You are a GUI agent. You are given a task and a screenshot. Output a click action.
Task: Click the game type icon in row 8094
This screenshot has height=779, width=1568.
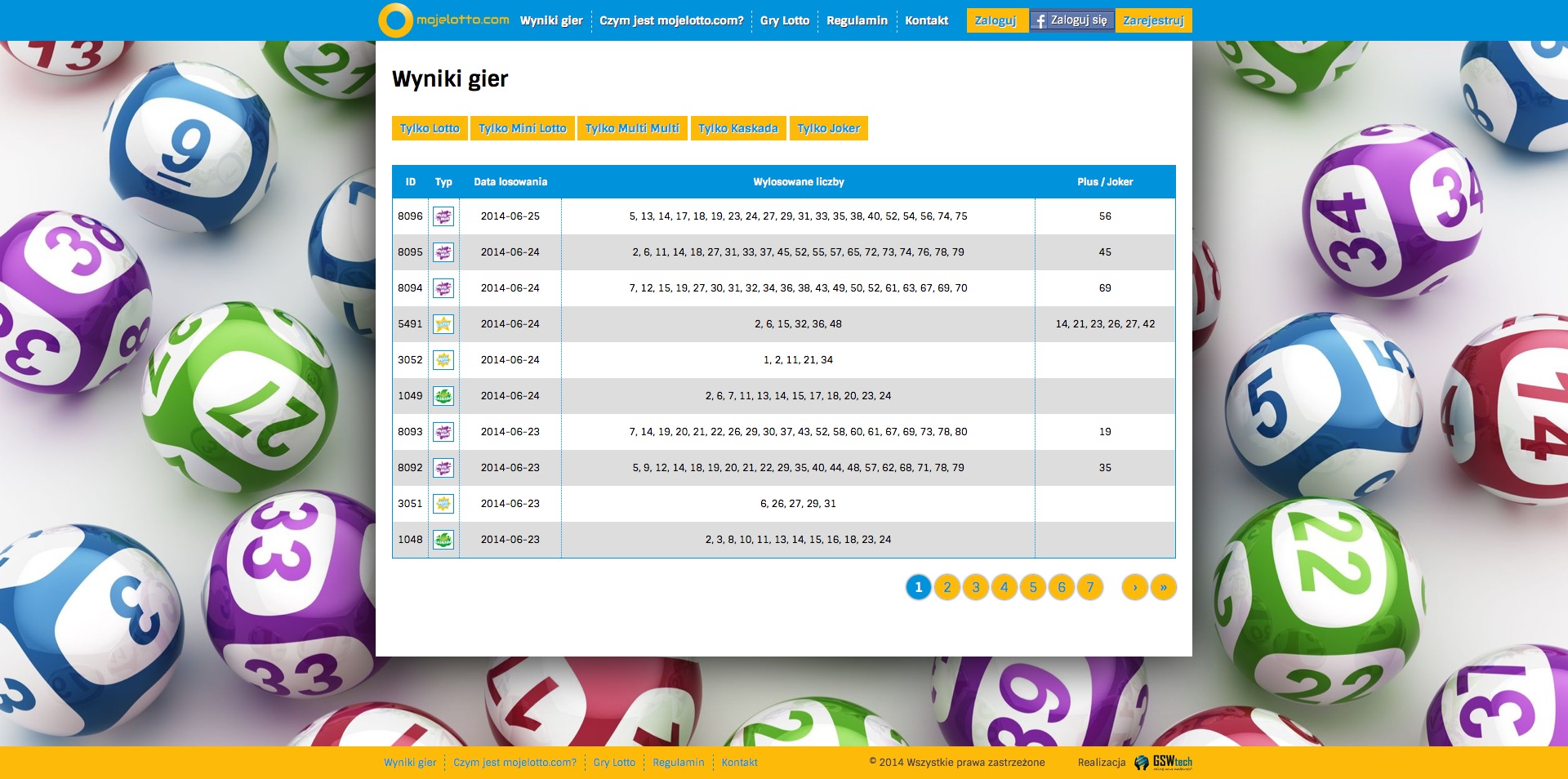point(443,288)
